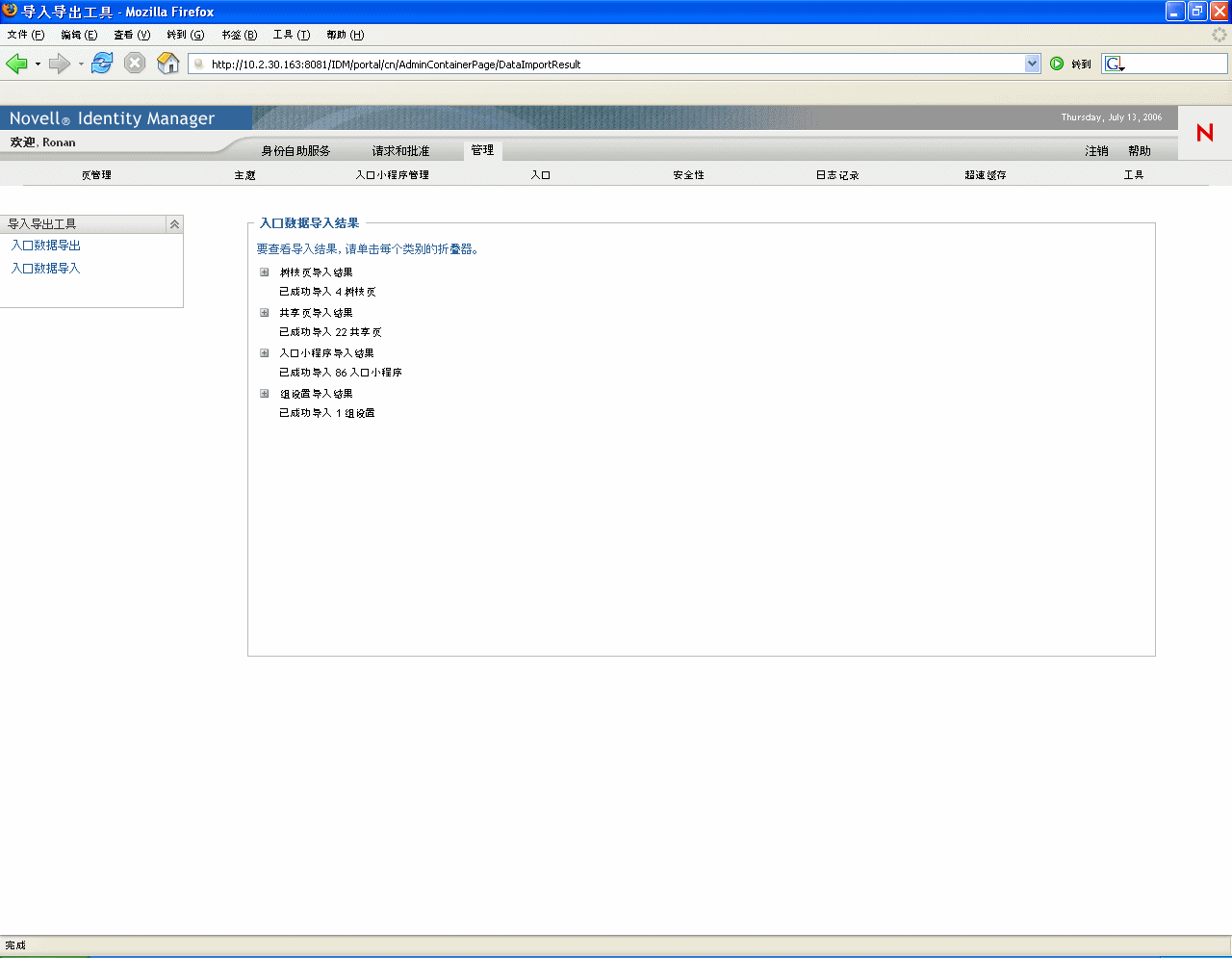This screenshot has width=1232, height=958.
Task: Go back with the green Back arrow
Action: click(16, 64)
